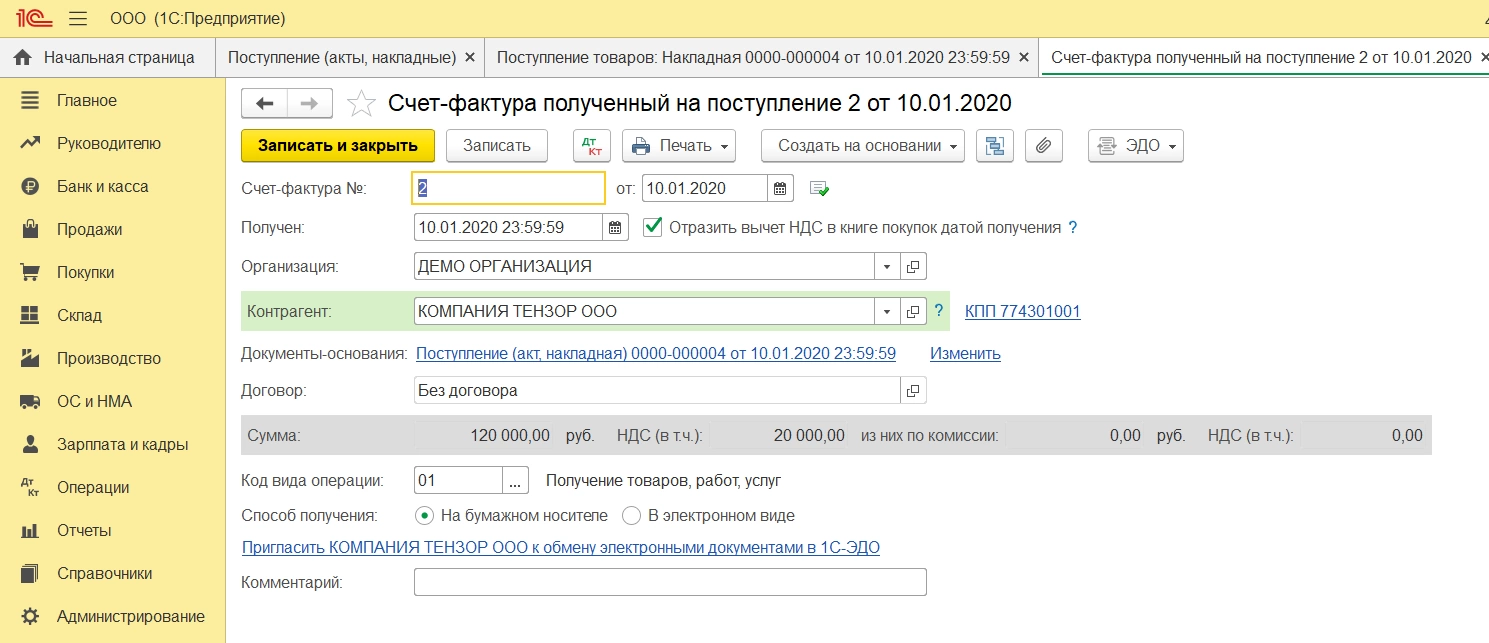Open Печать dropdown menu
Viewport: 1489px width, 643px height.
[679, 145]
